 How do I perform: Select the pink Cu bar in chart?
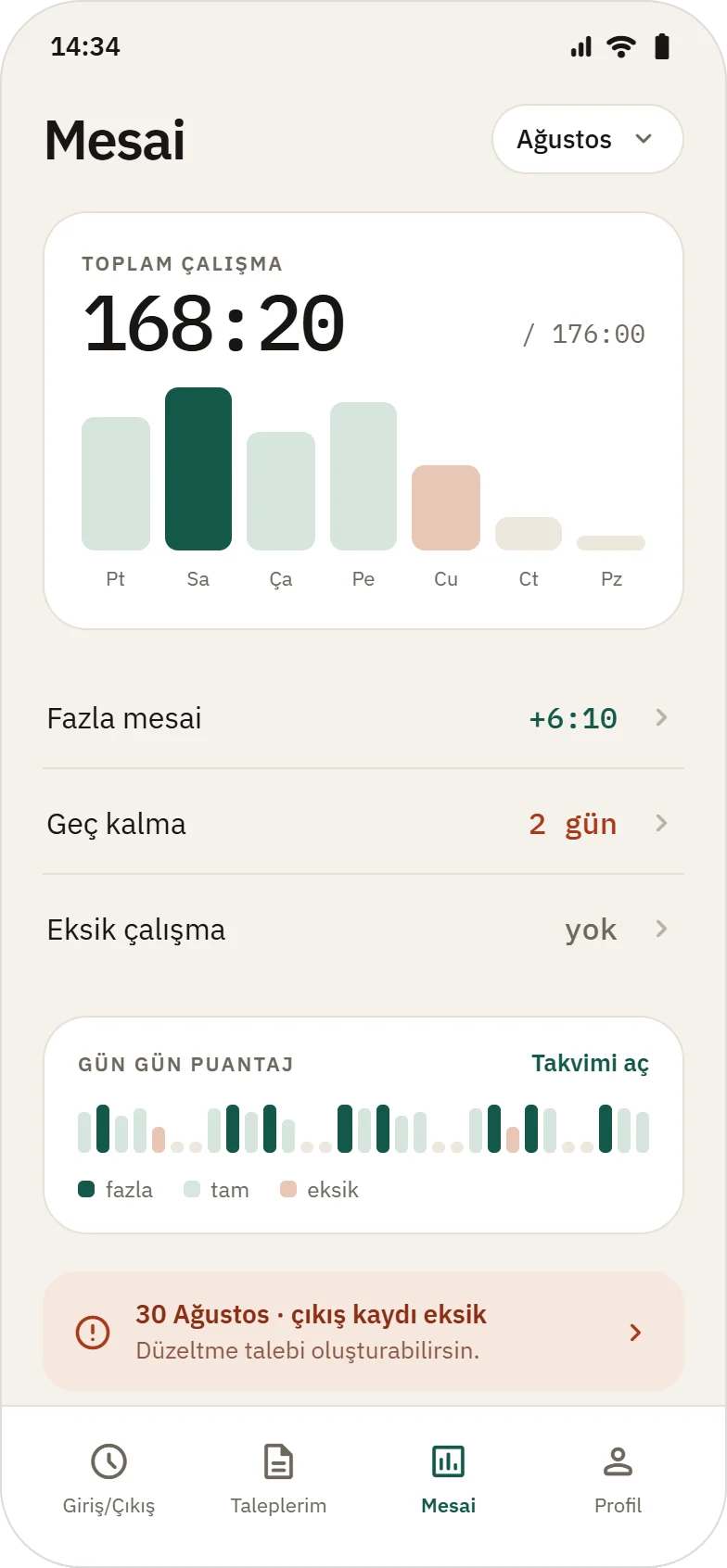[x=446, y=508]
